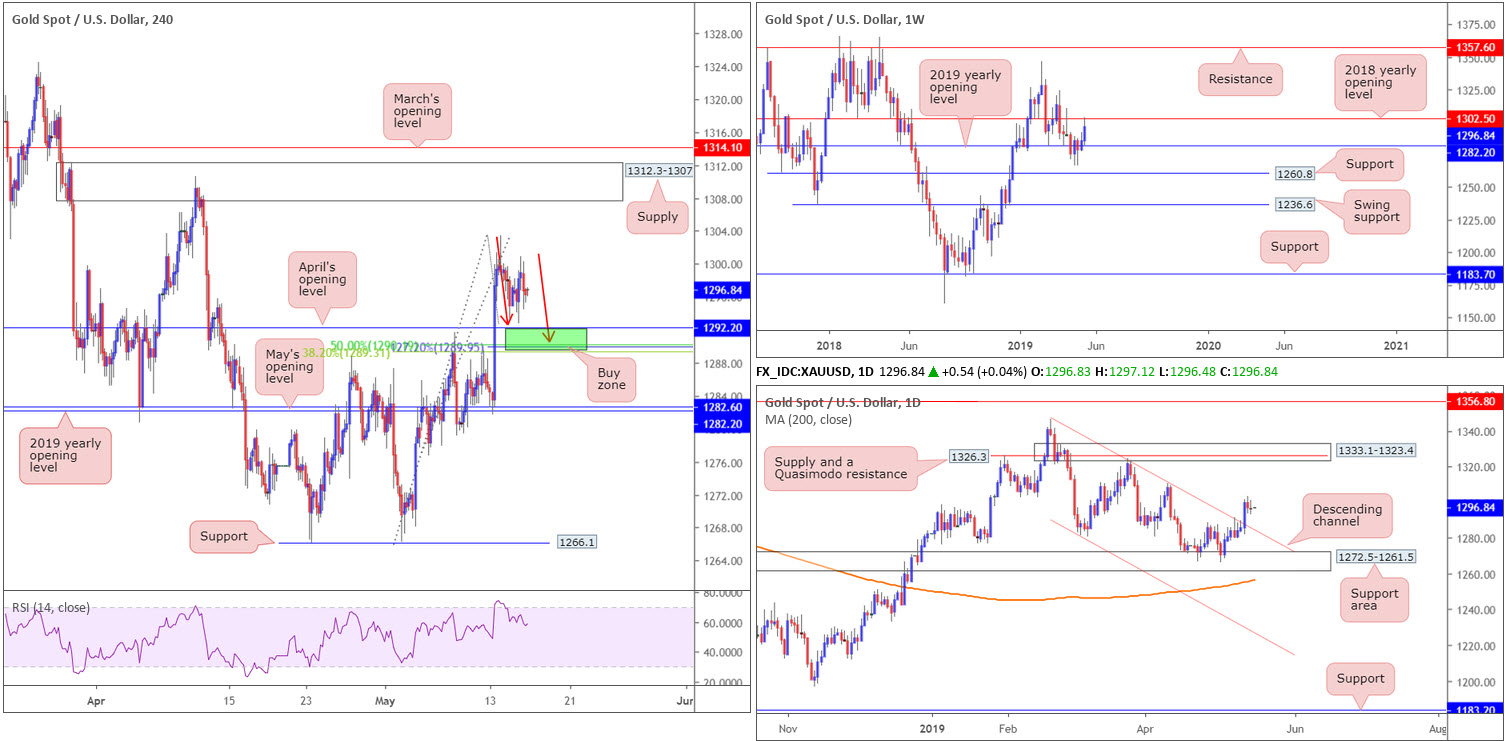Screen dimensions: 1506x741
Task: Open March's opening level callout
Action: pyautogui.click(x=416, y=110)
